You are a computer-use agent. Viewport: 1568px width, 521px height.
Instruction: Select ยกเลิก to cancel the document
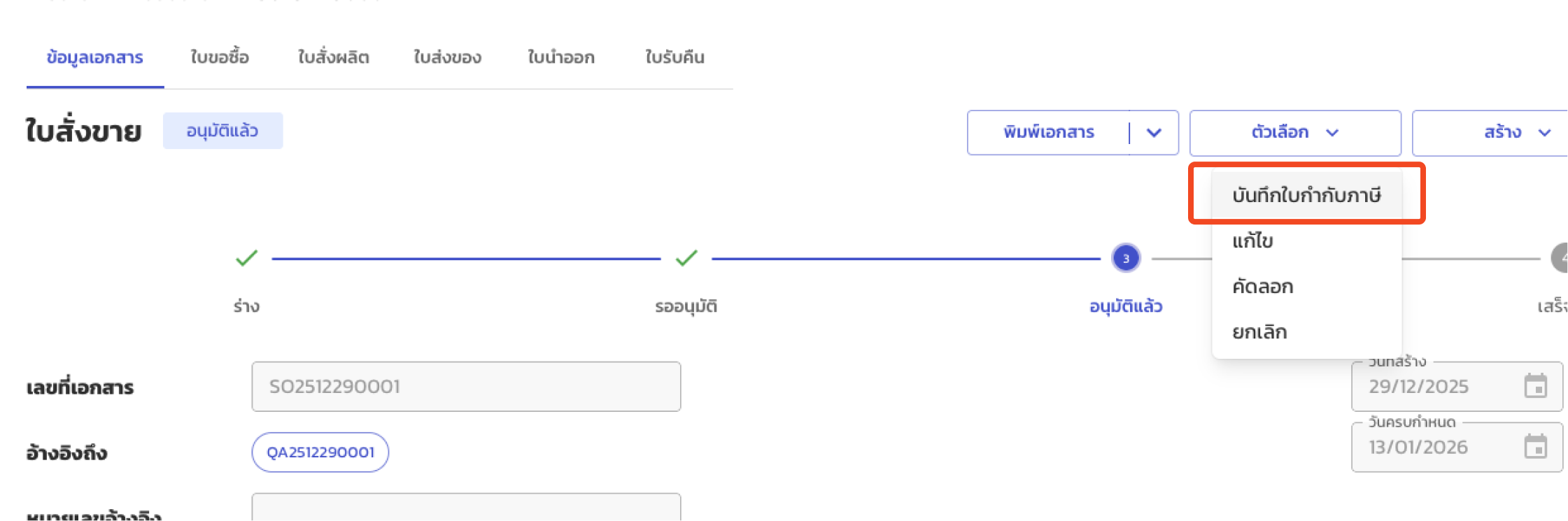tap(1259, 331)
